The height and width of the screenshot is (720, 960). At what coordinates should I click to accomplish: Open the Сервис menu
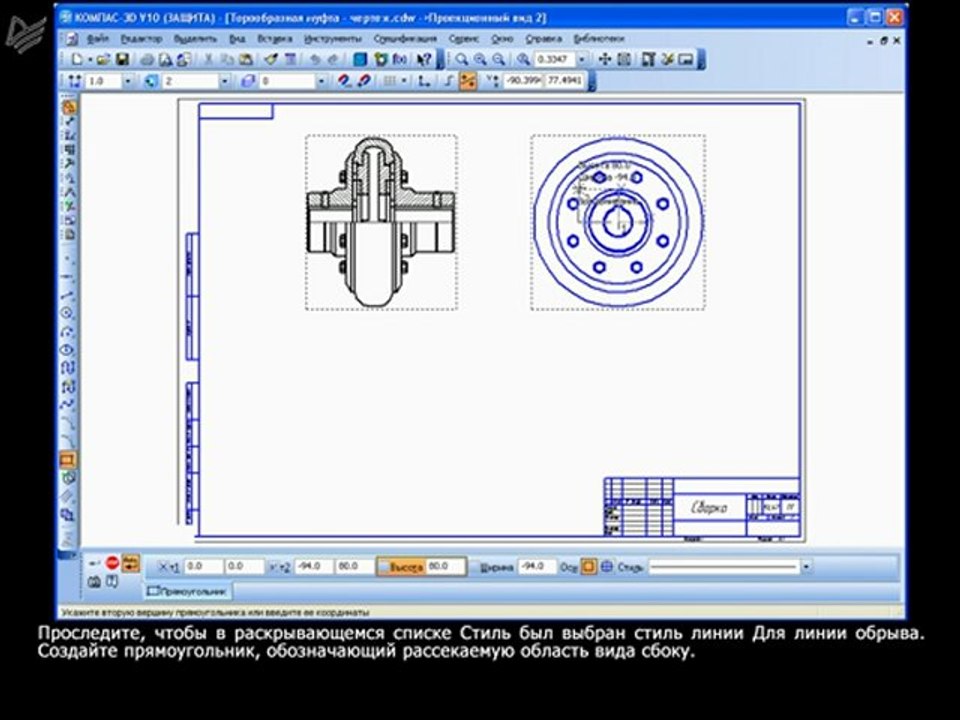point(463,39)
